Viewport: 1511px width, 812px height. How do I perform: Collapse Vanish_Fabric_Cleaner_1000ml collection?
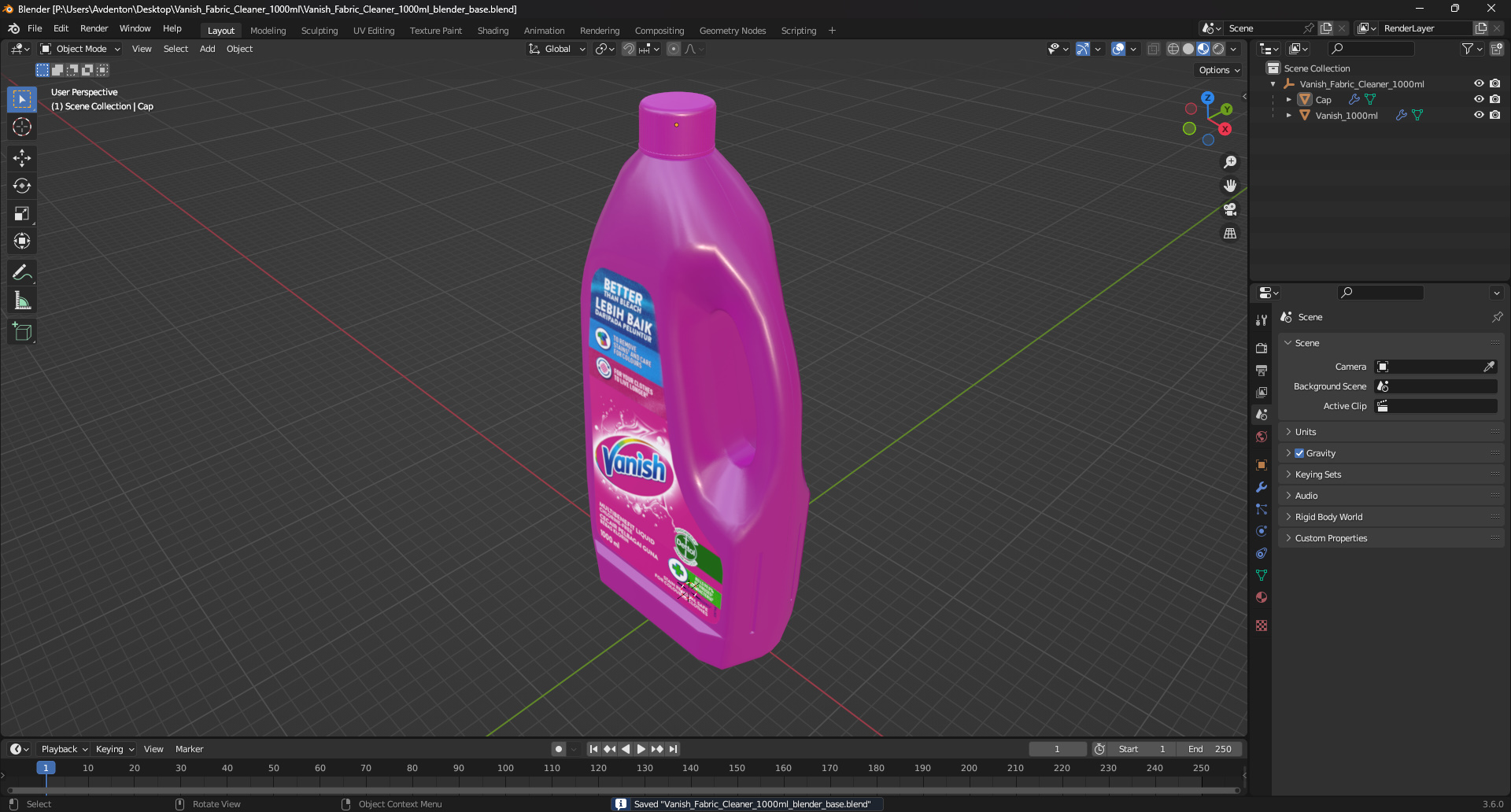[x=1273, y=83]
